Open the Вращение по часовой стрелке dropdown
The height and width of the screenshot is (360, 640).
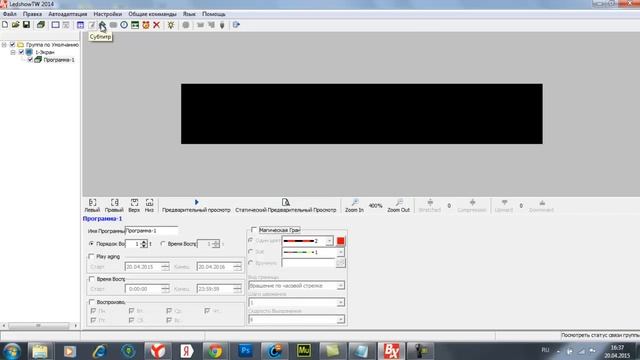pyautogui.click(x=340, y=286)
